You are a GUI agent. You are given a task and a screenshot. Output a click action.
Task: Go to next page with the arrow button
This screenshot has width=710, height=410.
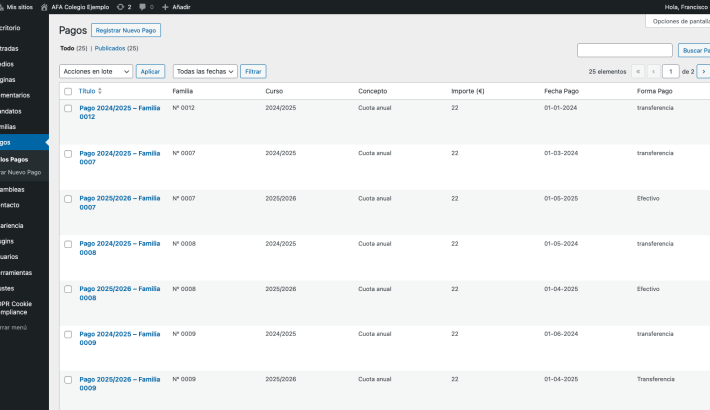click(x=703, y=72)
